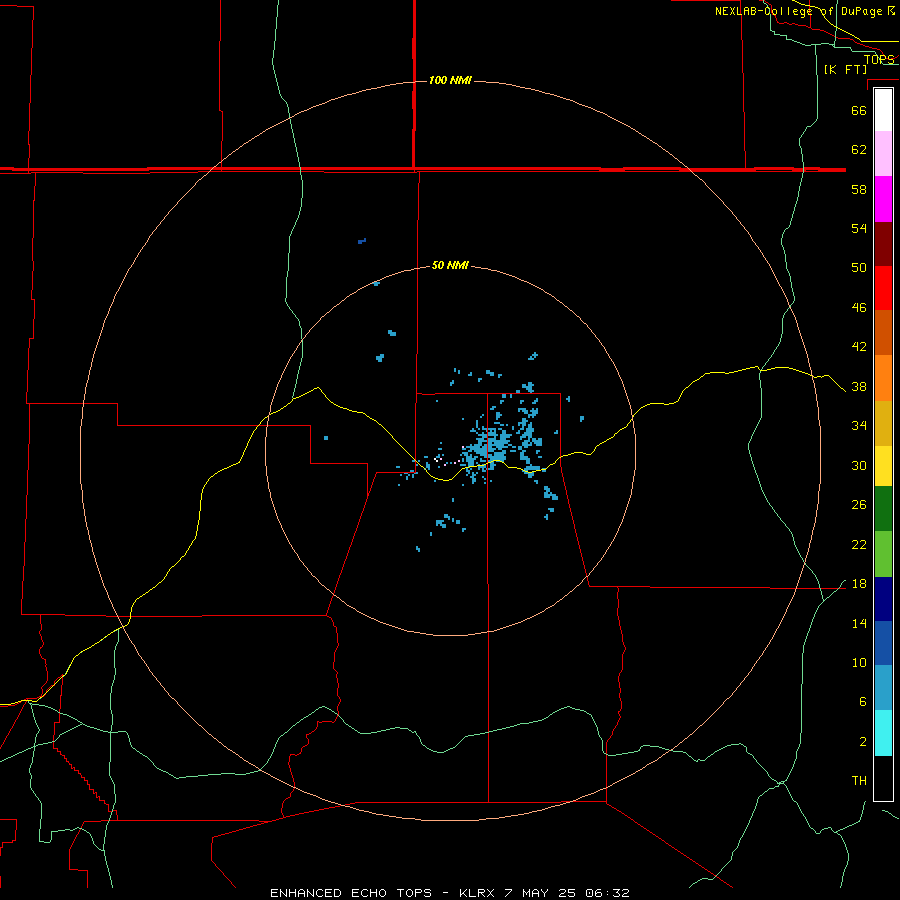Click the legend value '14'
Screen dimensions: 900x900
click(x=859, y=623)
